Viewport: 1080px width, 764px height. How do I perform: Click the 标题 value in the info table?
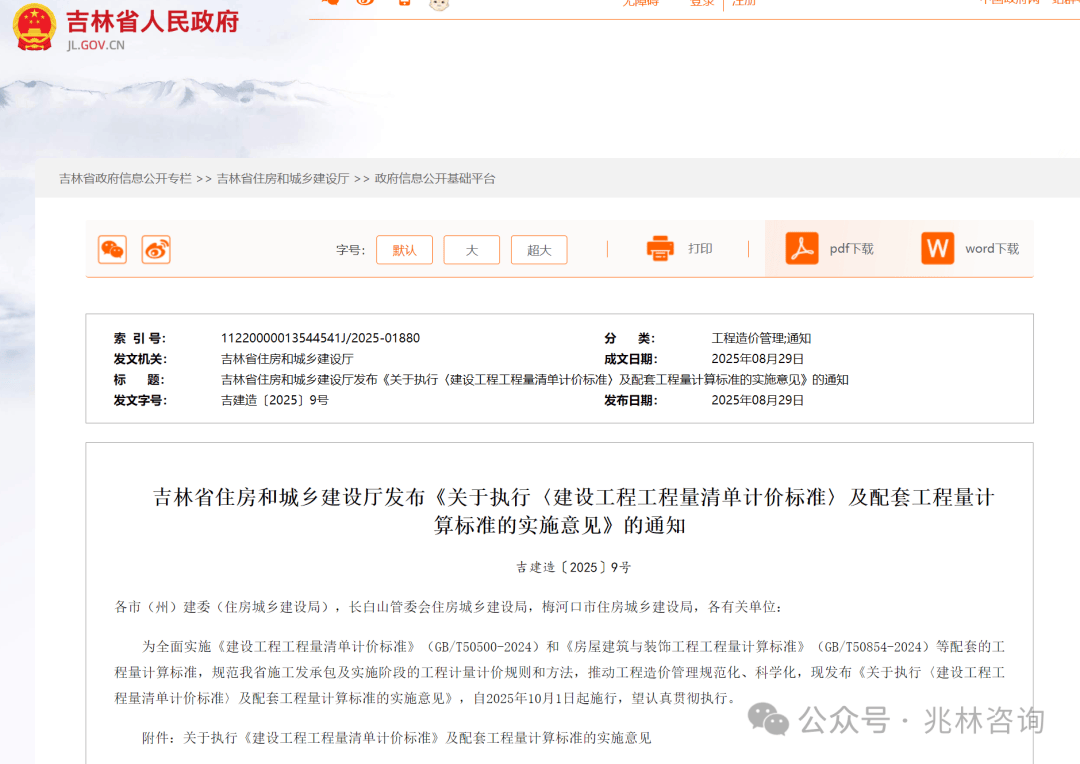(534, 380)
